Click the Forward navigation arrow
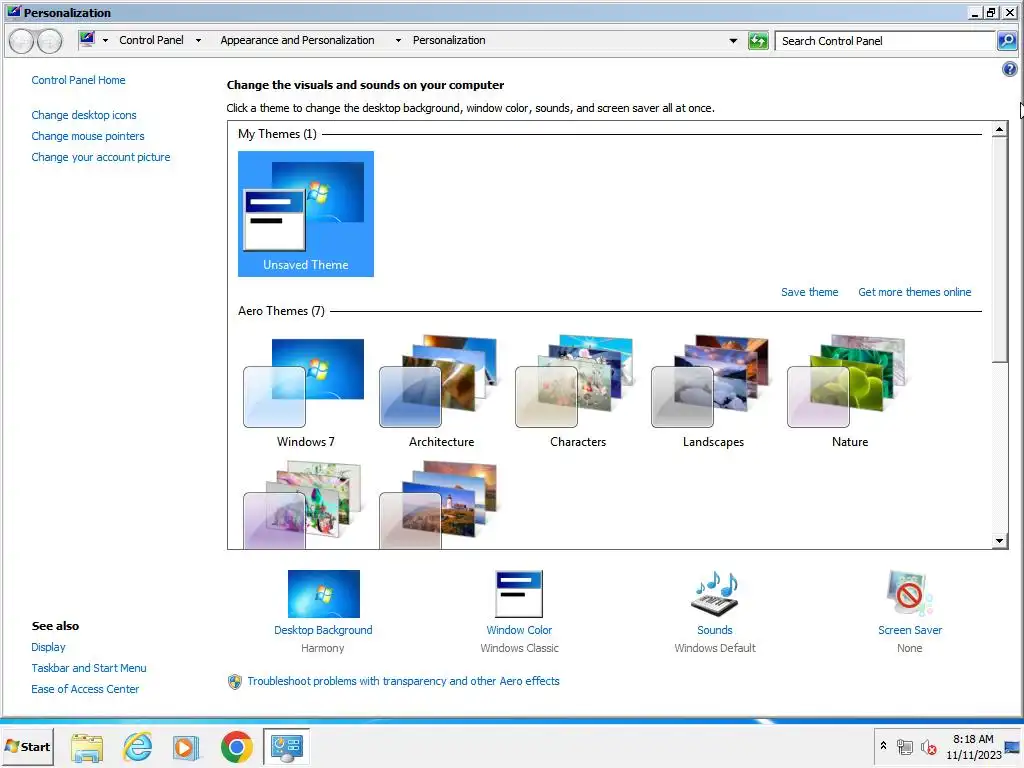The image size is (1024, 768). point(50,41)
